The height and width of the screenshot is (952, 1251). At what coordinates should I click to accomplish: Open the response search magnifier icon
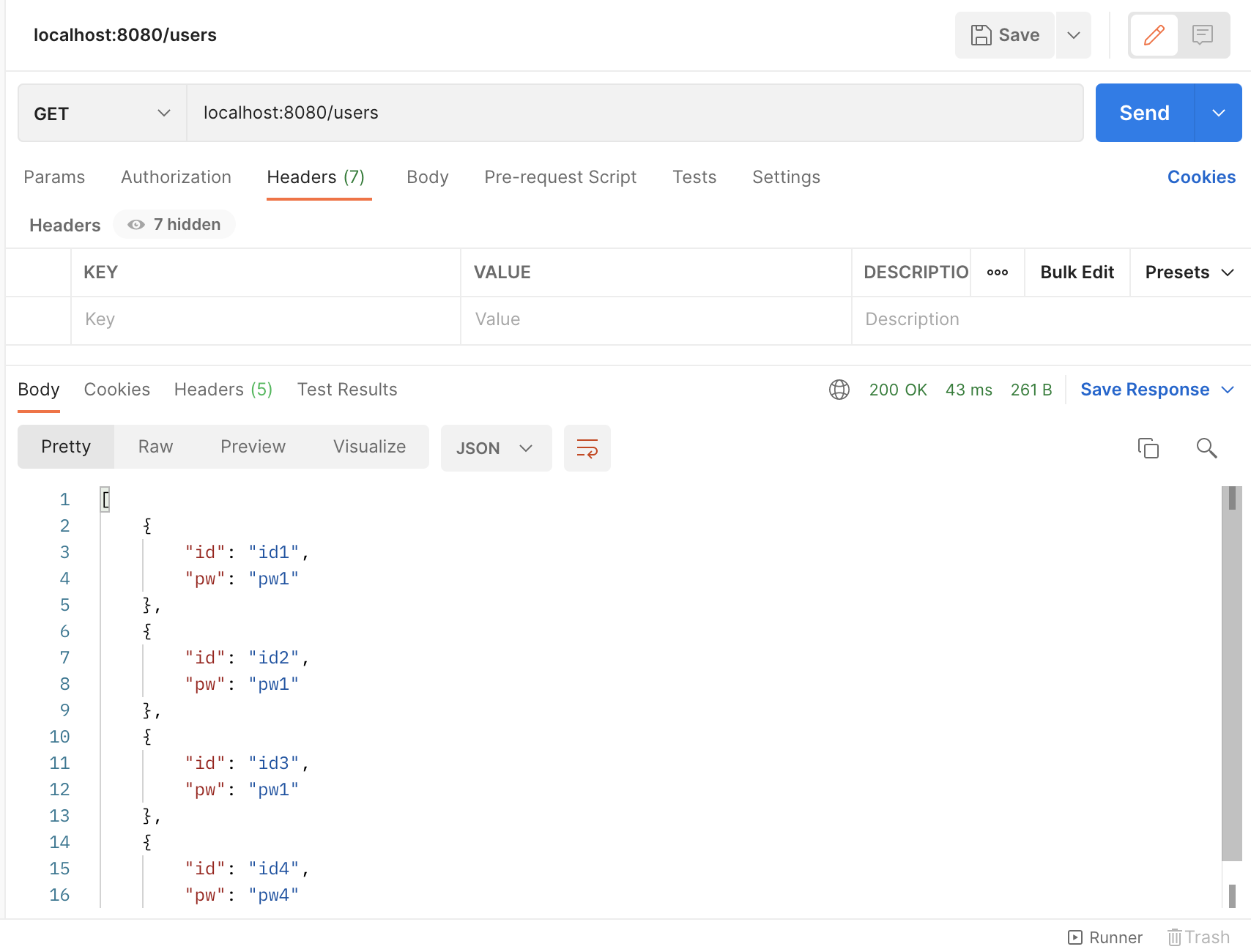point(1206,447)
